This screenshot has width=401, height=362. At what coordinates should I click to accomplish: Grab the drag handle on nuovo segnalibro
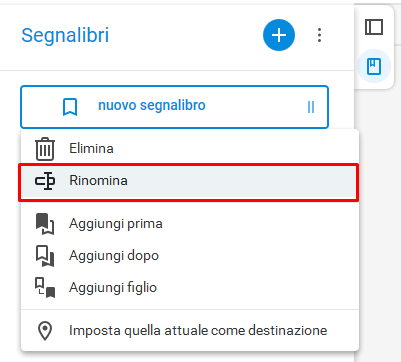pos(311,107)
